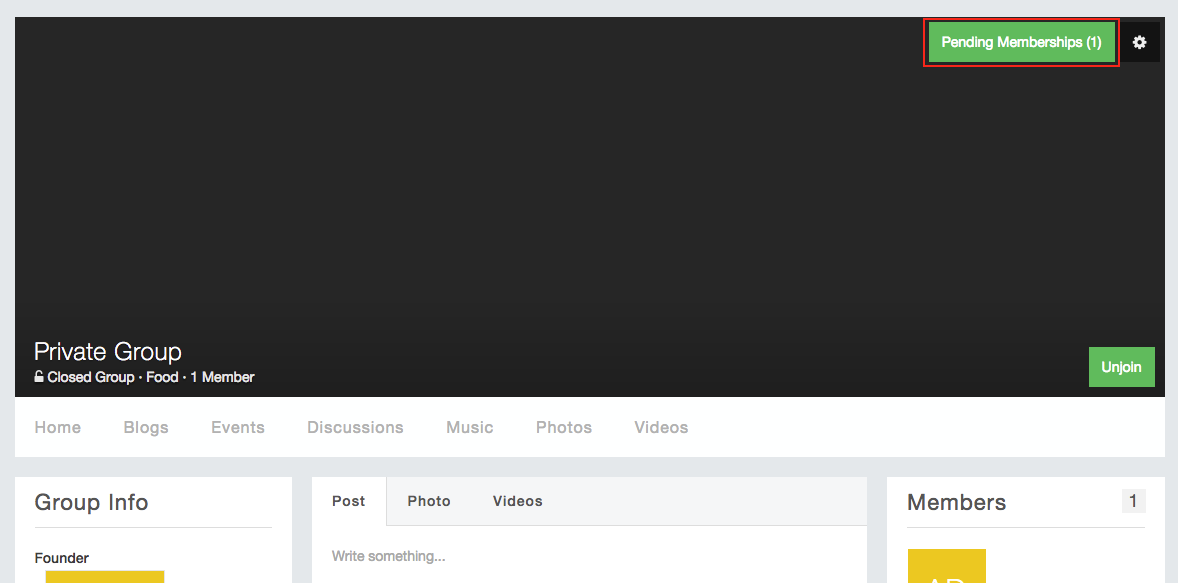Screen dimensions: 1178x583
Task: Click the 1 Member link on cover
Action: (x=222, y=377)
